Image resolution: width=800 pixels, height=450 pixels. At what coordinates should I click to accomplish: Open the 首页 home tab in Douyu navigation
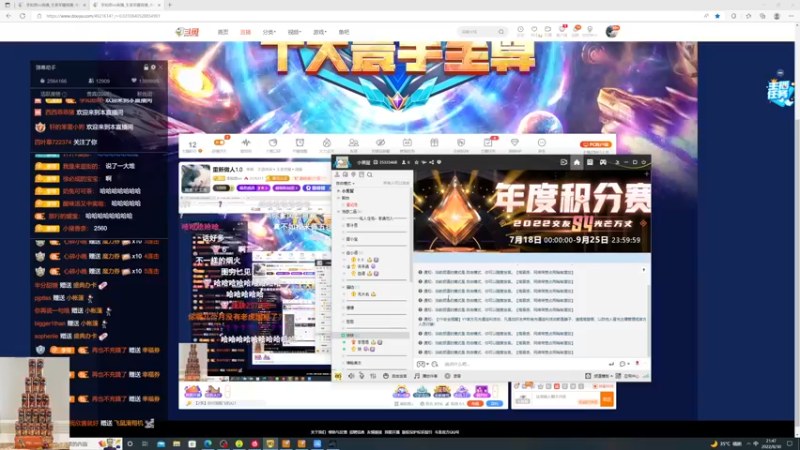point(223,32)
